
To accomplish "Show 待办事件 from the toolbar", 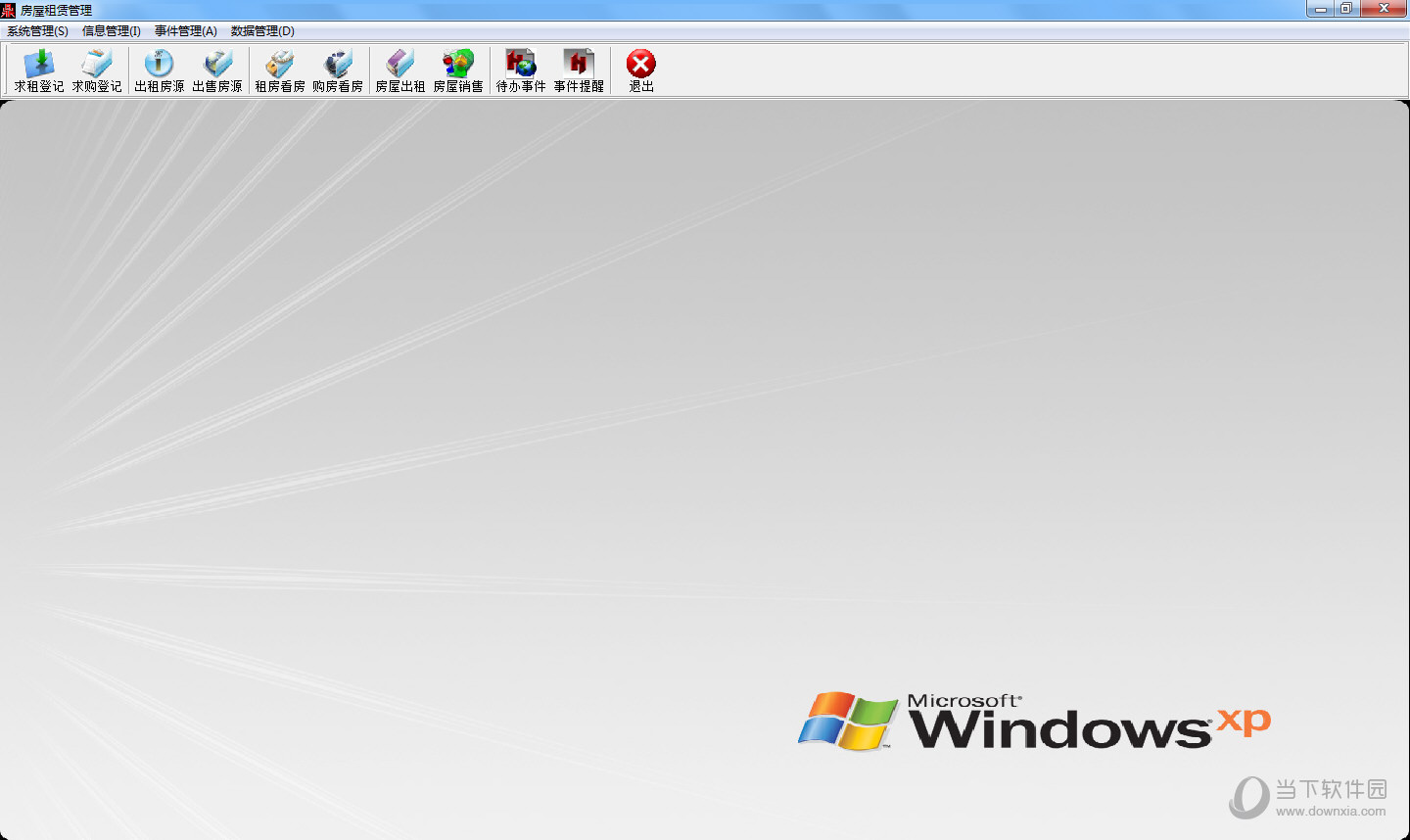I will click(521, 70).
